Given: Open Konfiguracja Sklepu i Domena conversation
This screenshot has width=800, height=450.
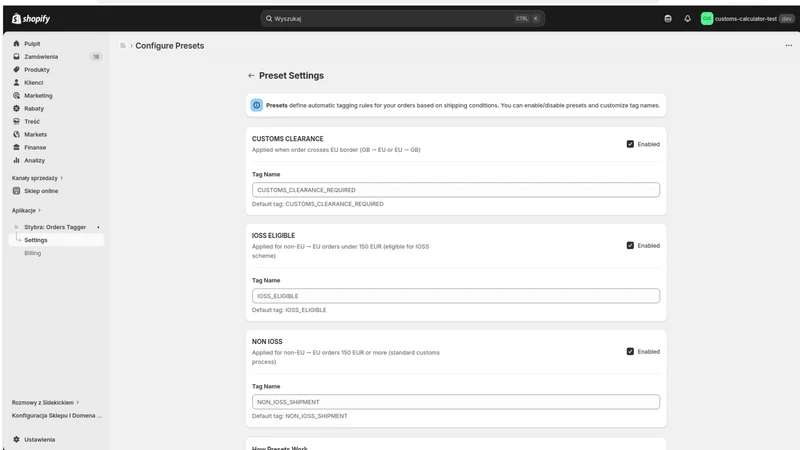Looking at the screenshot, I should coord(57,415).
